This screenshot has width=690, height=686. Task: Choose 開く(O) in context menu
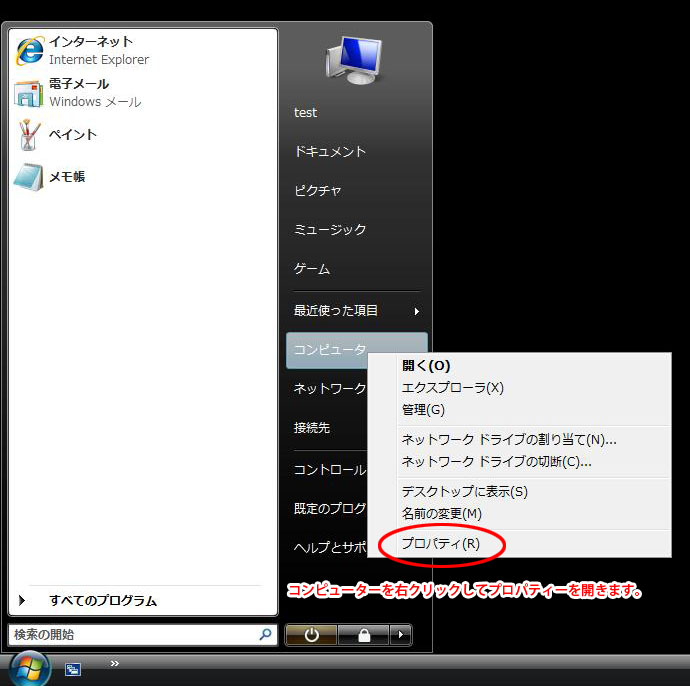519,365
